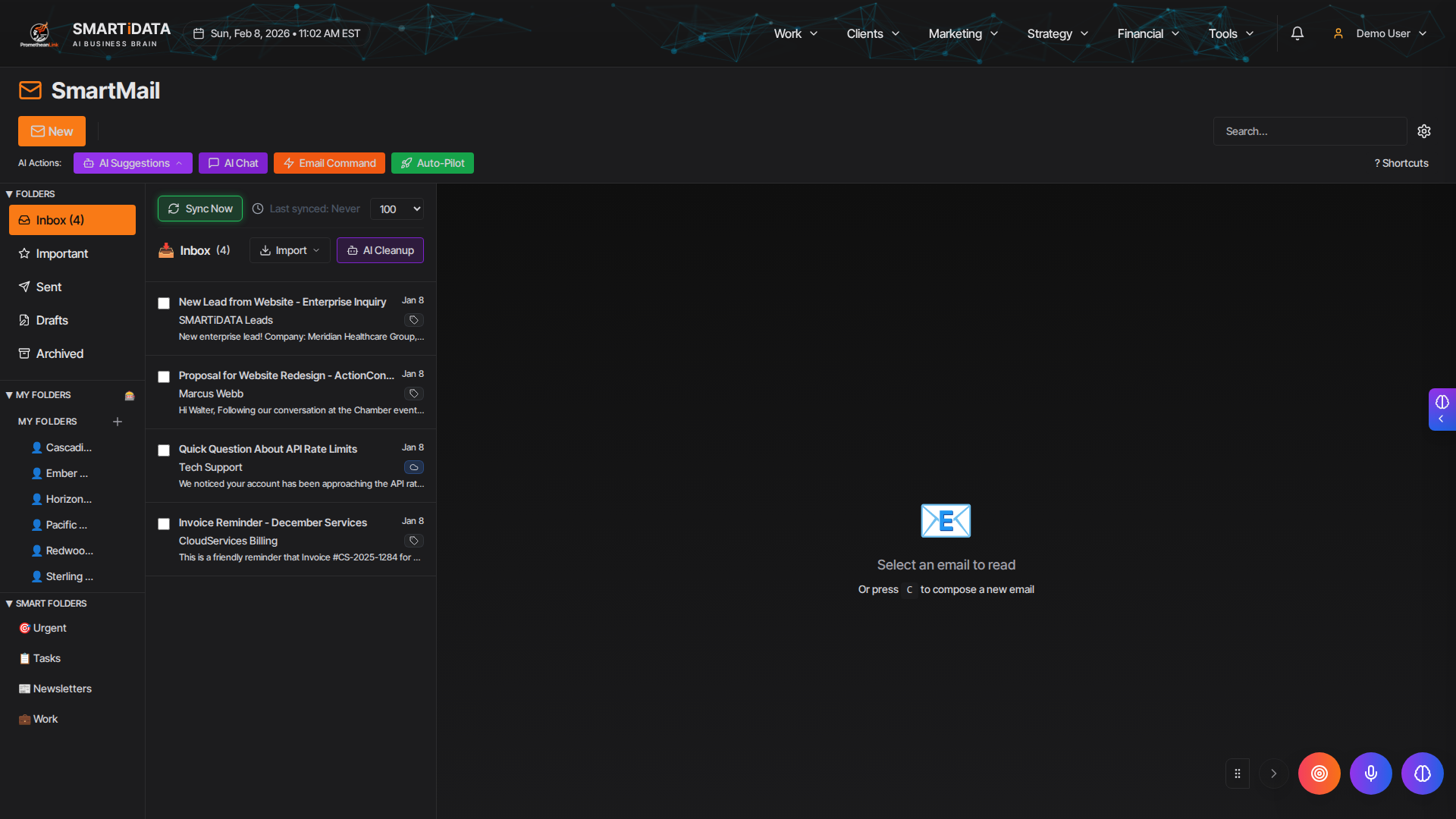
Task: Open the SmartMail settings gear
Action: pos(1424,131)
